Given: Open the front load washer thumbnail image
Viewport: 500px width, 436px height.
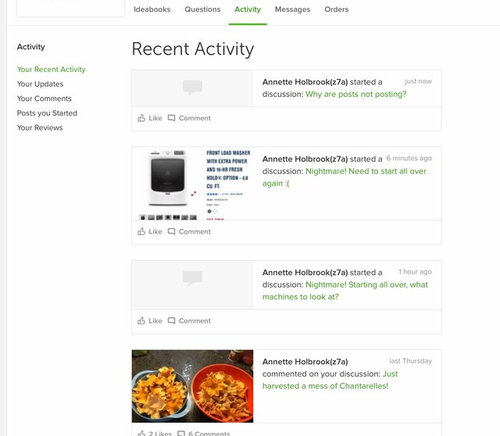Looking at the screenshot, I should click(192, 184).
